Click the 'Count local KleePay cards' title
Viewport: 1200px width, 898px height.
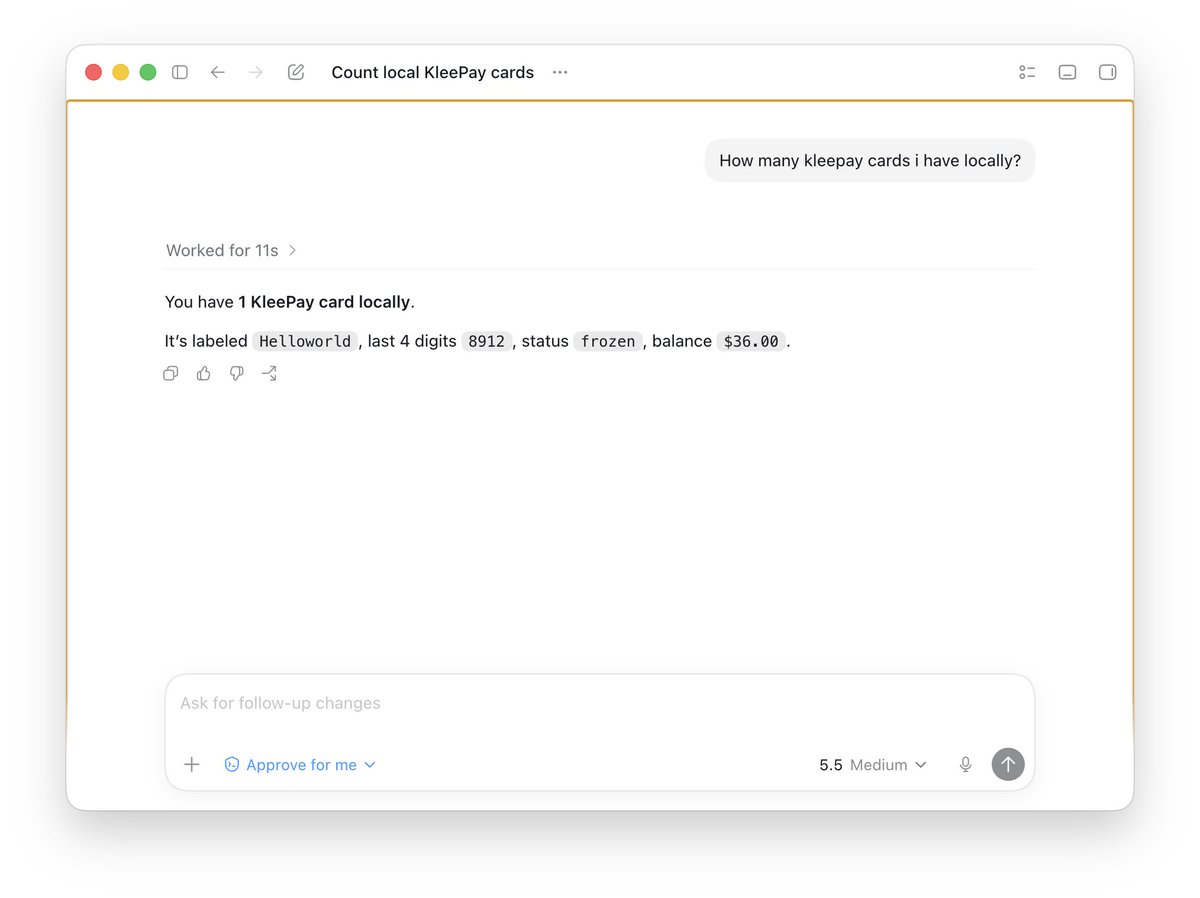pos(433,72)
